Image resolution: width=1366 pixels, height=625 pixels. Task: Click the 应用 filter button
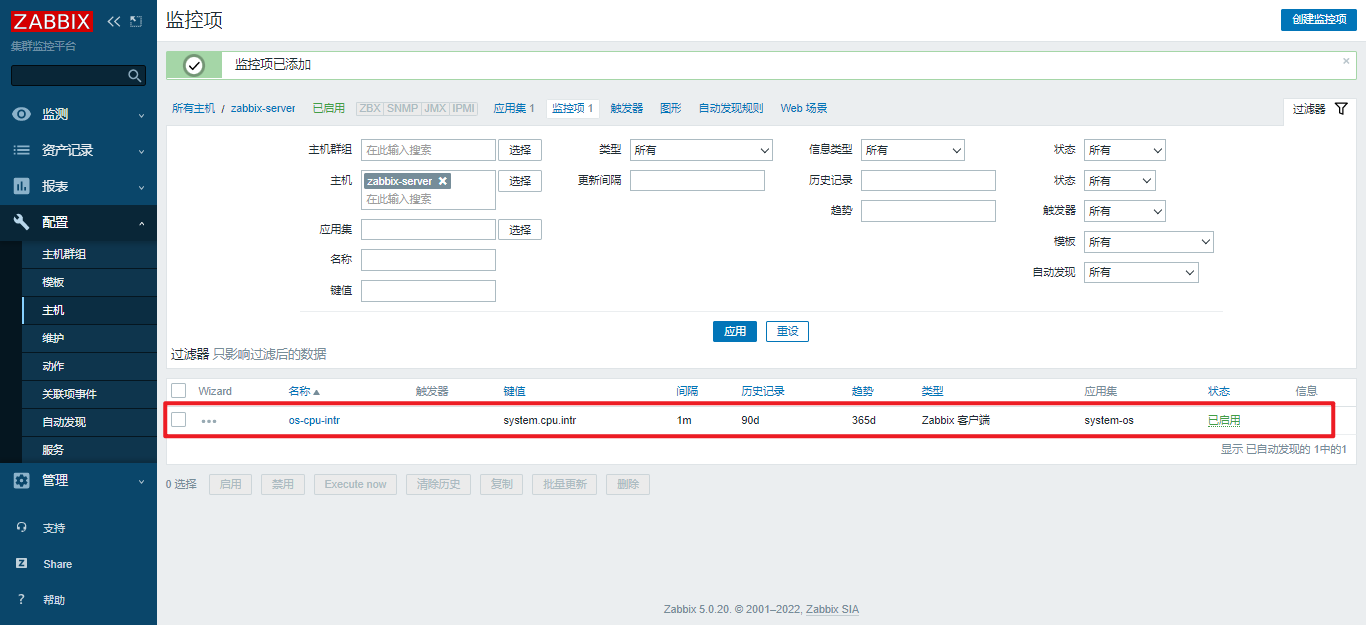click(735, 331)
